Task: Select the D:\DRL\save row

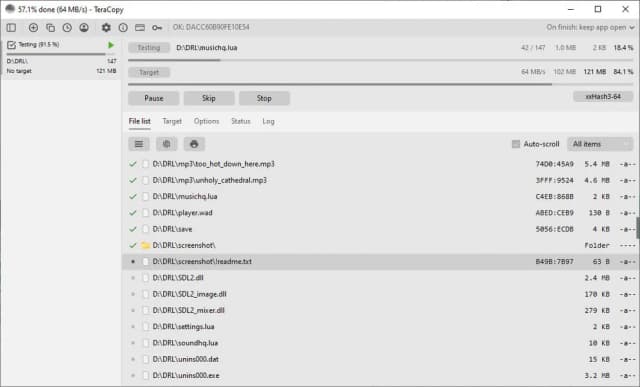Action: point(381,229)
